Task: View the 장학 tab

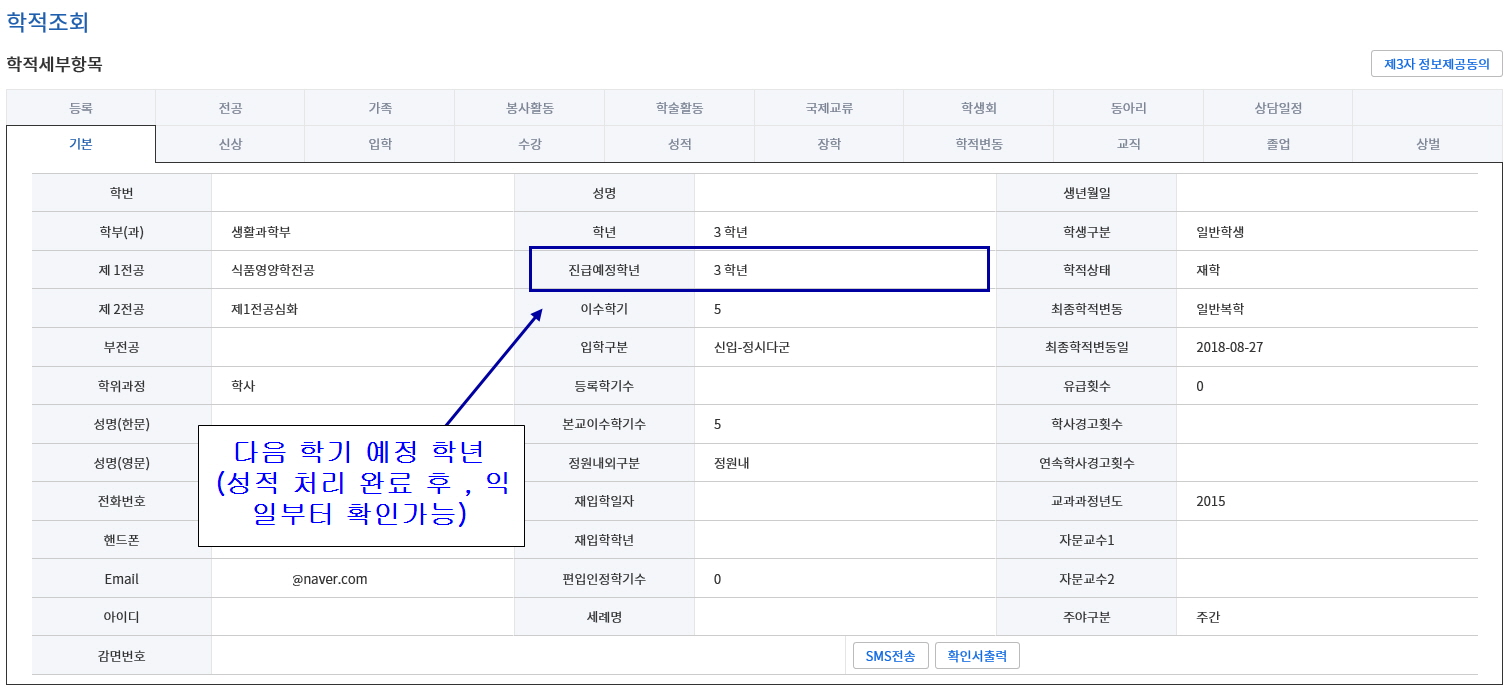Action: click(829, 144)
